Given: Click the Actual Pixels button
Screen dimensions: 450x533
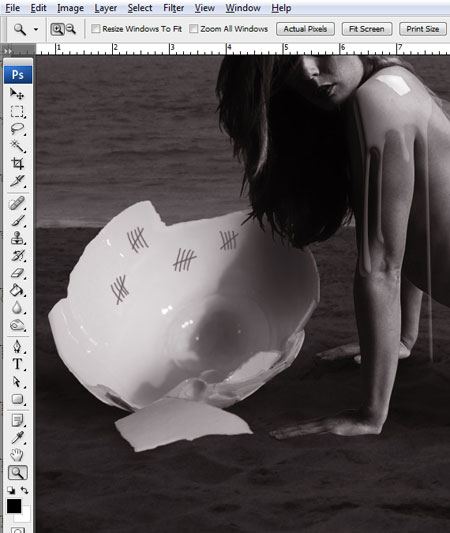Looking at the screenshot, I should point(305,29).
